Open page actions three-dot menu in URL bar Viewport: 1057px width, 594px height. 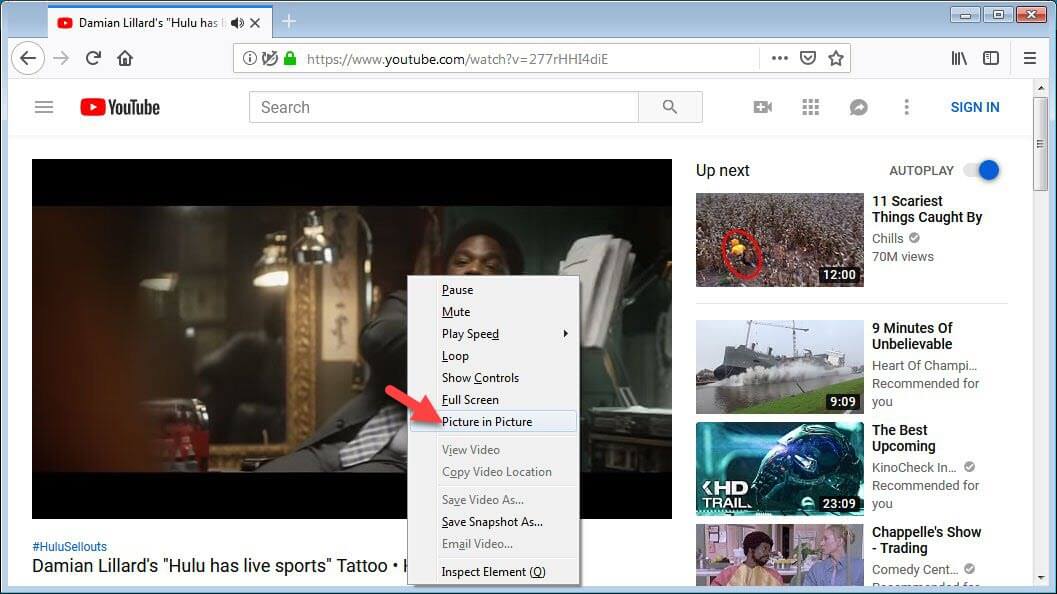[x=779, y=58]
